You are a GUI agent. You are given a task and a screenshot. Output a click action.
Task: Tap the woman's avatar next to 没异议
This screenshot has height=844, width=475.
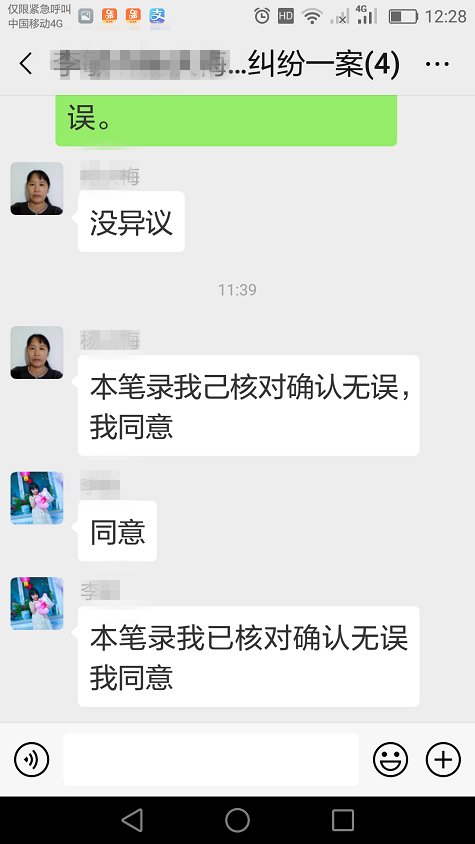pos(37,188)
